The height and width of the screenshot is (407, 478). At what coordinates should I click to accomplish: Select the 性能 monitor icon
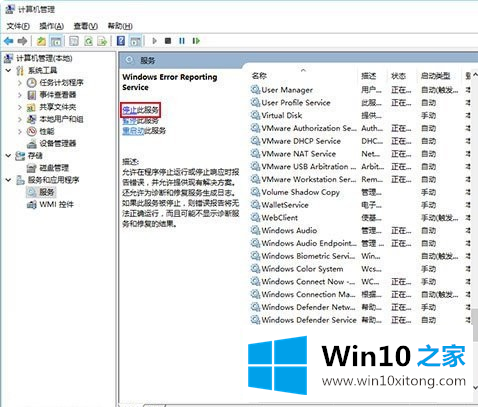pos(31,131)
